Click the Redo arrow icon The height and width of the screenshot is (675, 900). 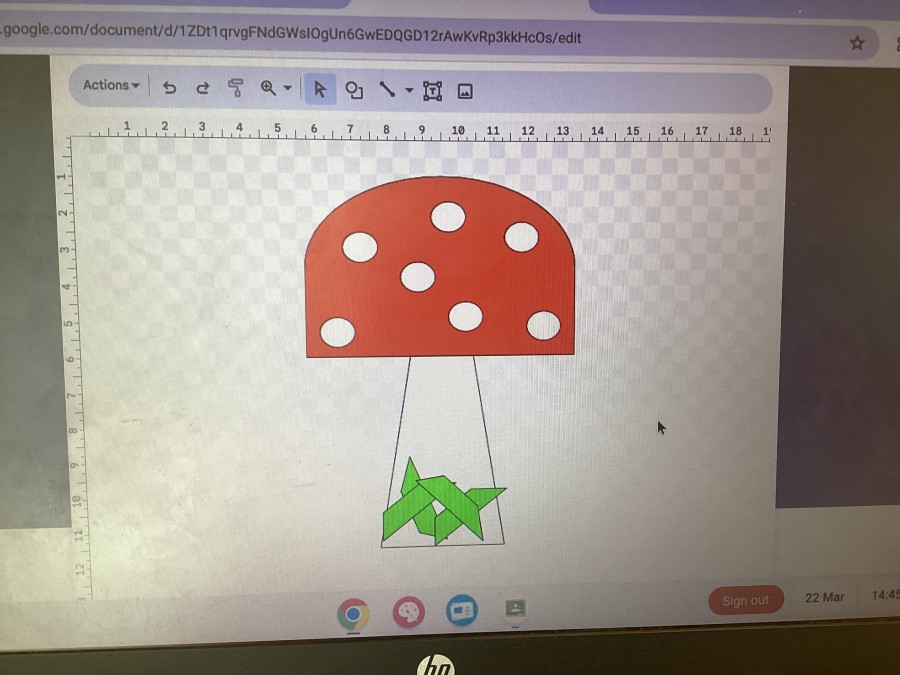click(203, 88)
